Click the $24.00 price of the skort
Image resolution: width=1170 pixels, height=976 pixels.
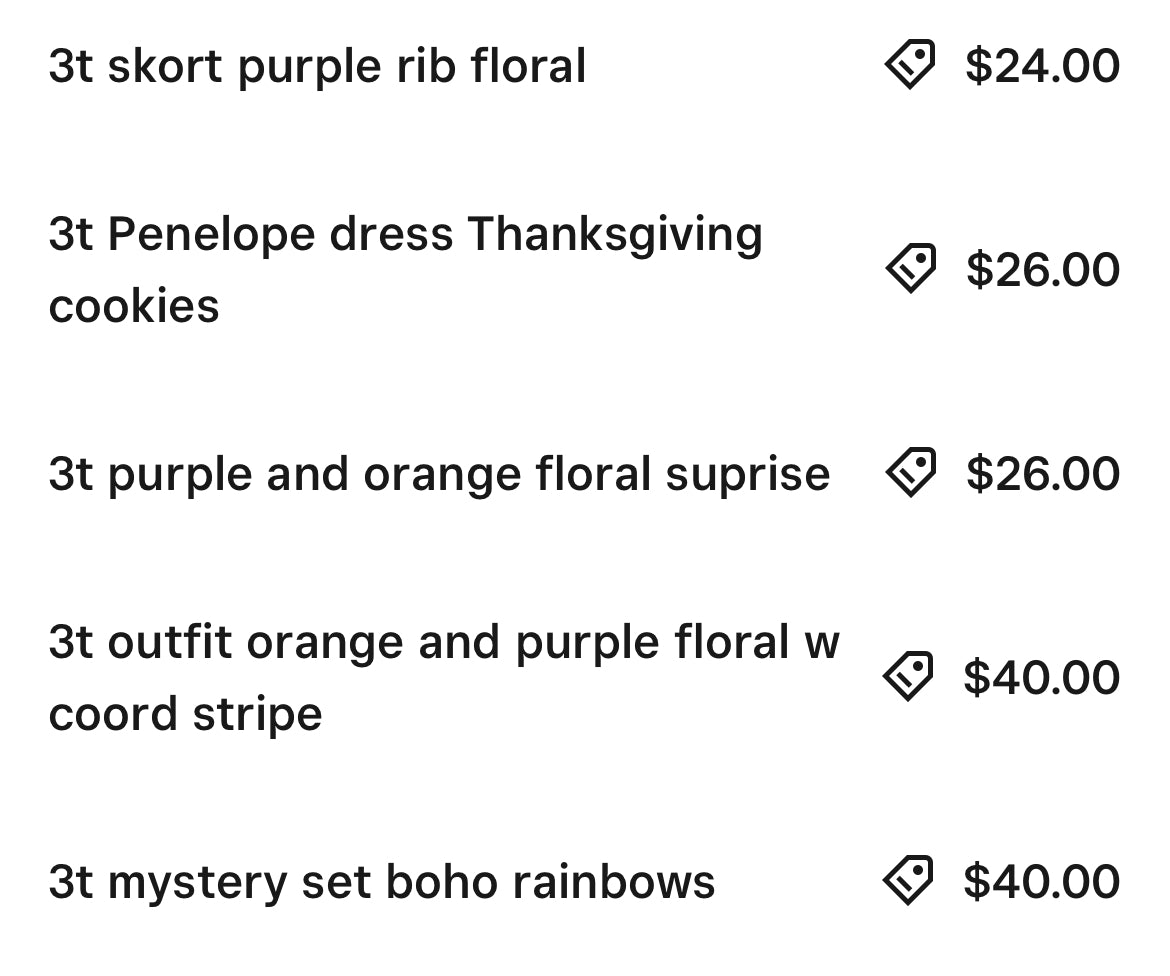1042,66
